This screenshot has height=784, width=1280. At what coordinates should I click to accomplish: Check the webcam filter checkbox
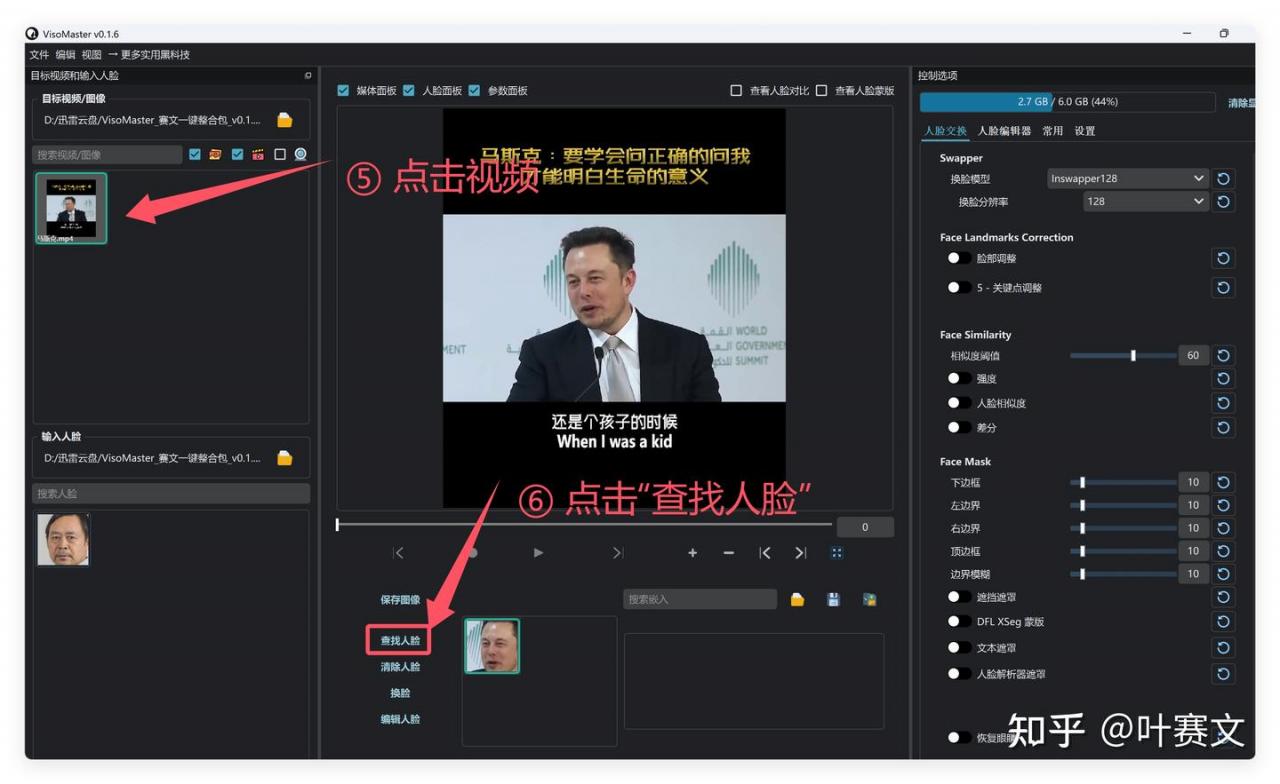[x=280, y=154]
